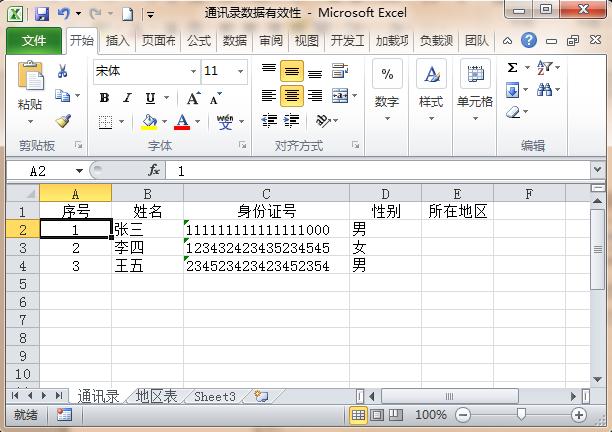This screenshot has width=612, height=432.
Task: Toggle center horizontal alignment
Action: pos(291,96)
